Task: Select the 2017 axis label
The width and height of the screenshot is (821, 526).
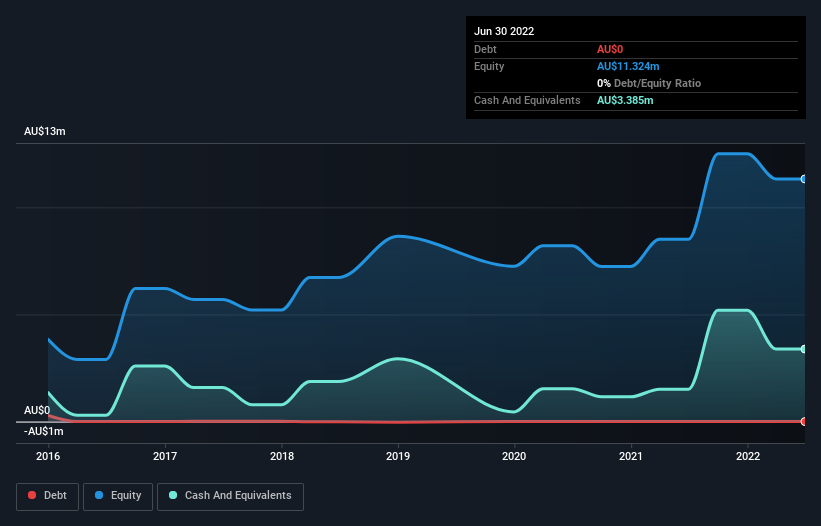Action: click(165, 456)
